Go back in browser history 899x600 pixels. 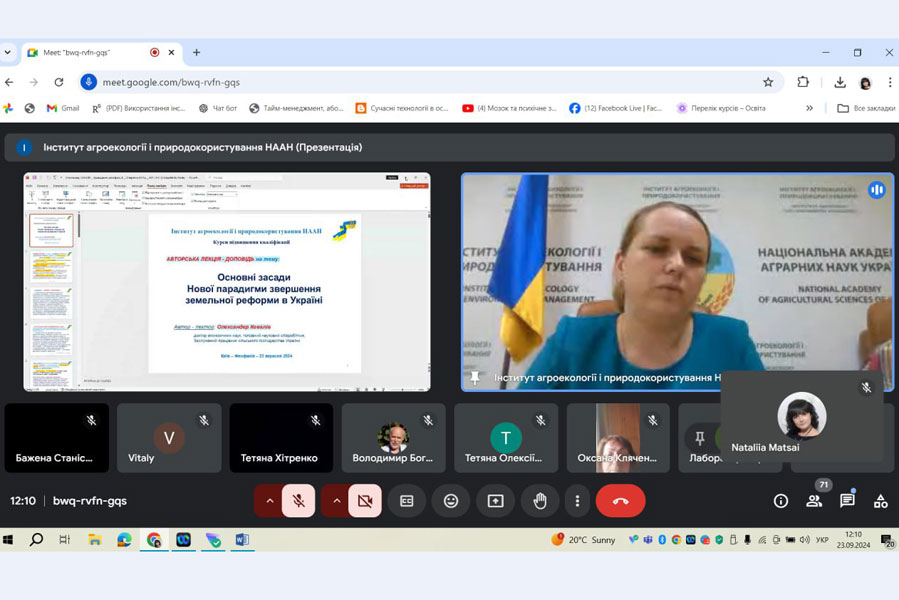(x=9, y=82)
